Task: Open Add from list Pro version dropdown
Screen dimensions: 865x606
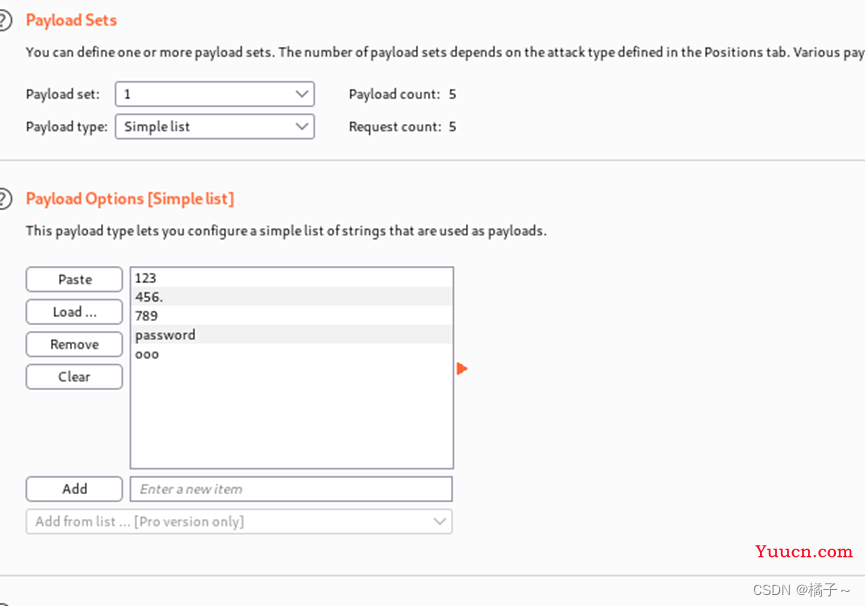Action: [x=239, y=522]
